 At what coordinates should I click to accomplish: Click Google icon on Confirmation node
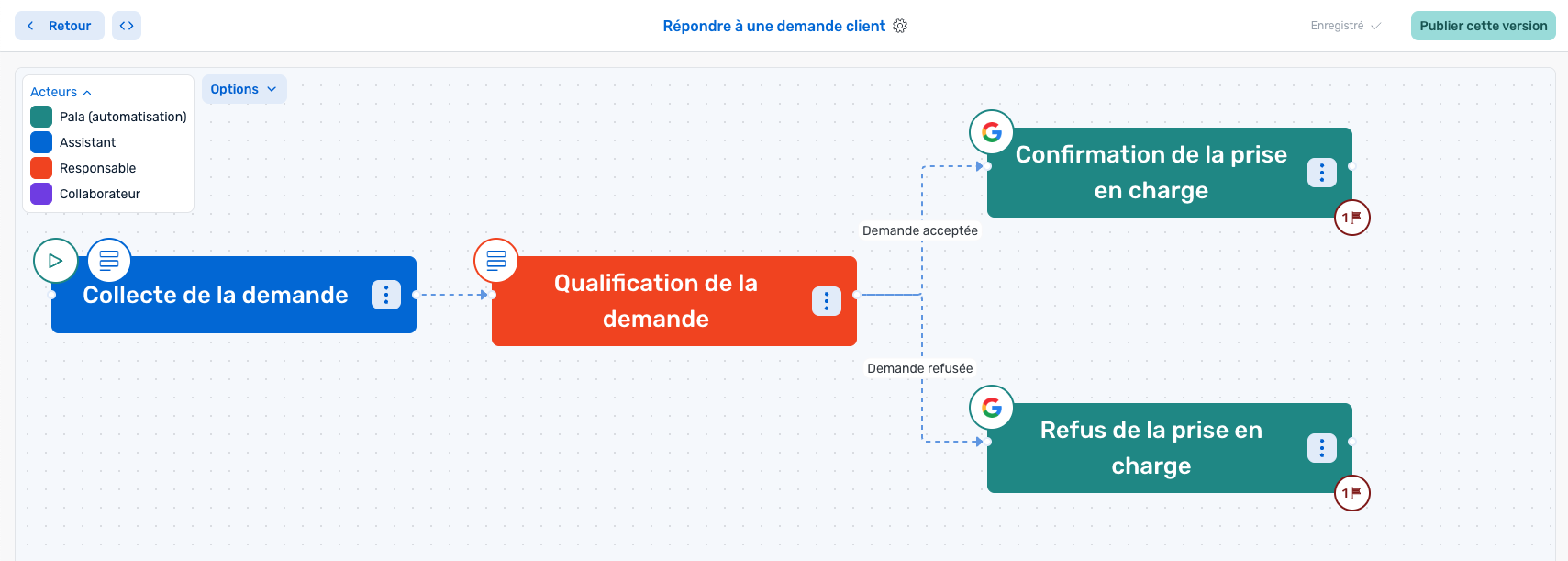point(992,132)
